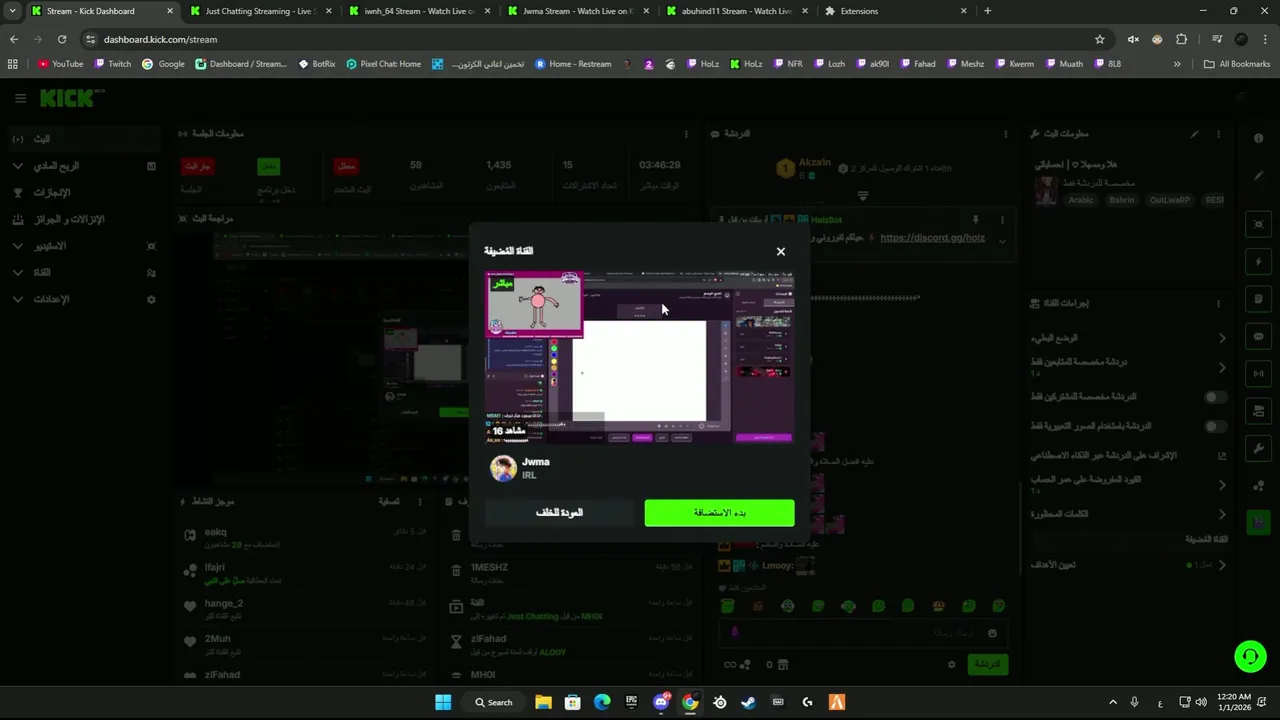Click the green clapperboard icon in right rail
Image resolution: width=1280 pixels, height=720 pixels.
pos(1259,522)
